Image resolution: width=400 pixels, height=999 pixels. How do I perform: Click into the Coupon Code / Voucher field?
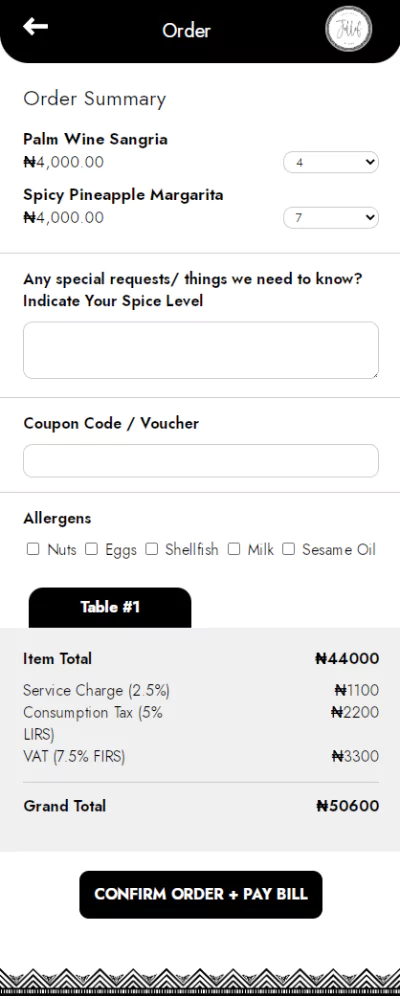pyautogui.click(x=201, y=461)
